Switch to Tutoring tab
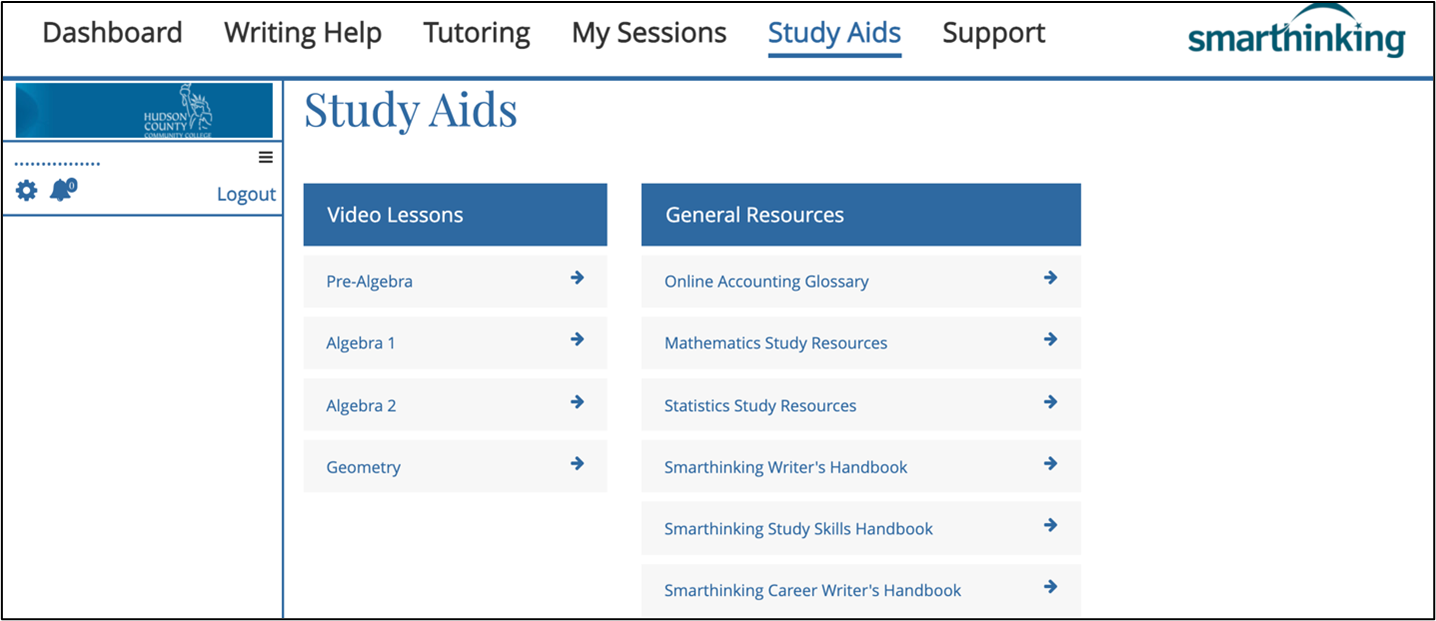Image resolution: width=1436 pixels, height=621 pixels. click(477, 33)
